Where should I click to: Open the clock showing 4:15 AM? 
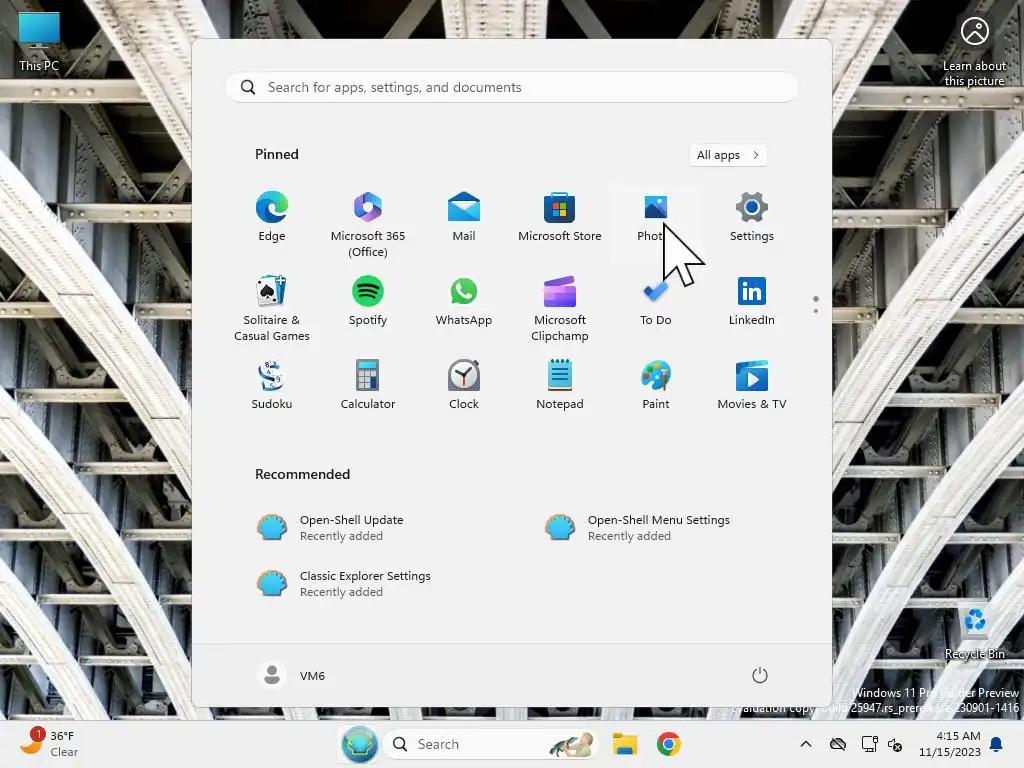[950, 744]
